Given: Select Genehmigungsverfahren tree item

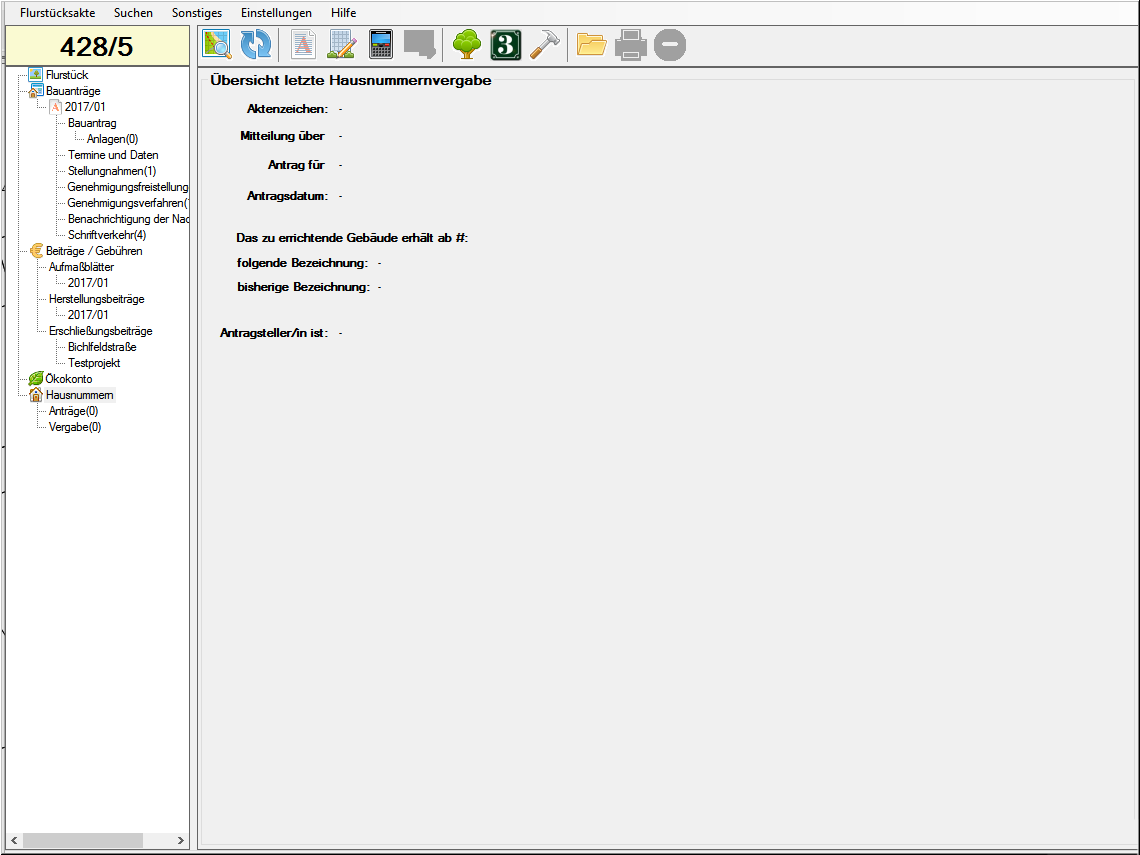Looking at the screenshot, I should point(128,203).
